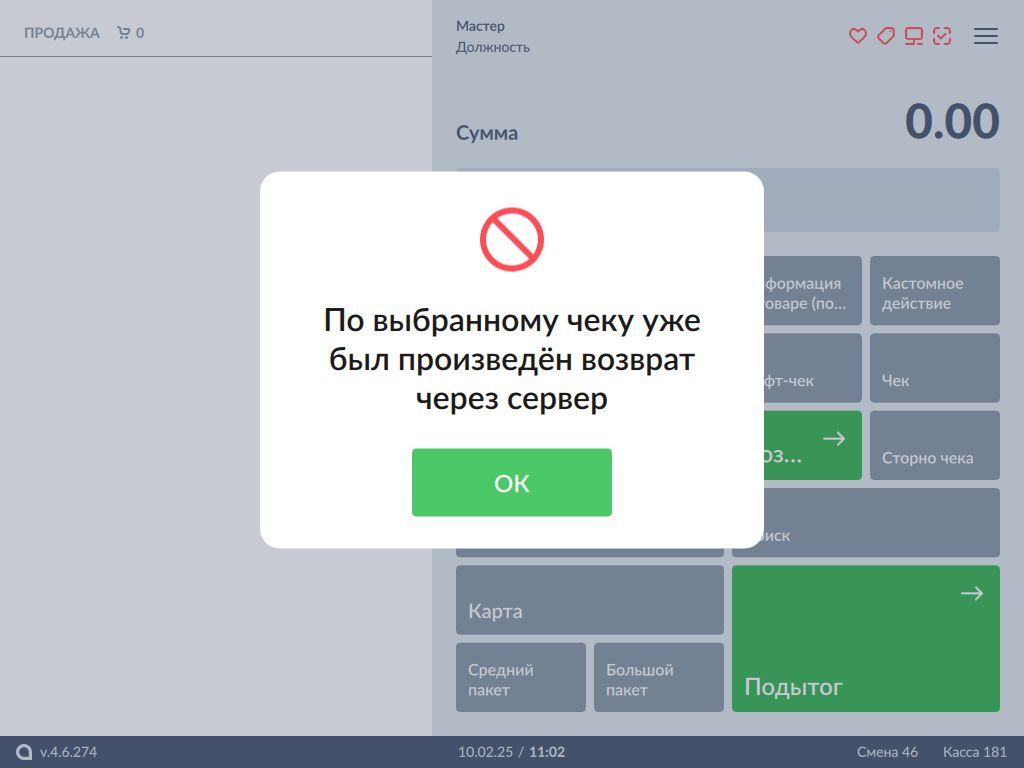Select the Карта payment button
This screenshot has width=1024, height=768.
point(589,600)
